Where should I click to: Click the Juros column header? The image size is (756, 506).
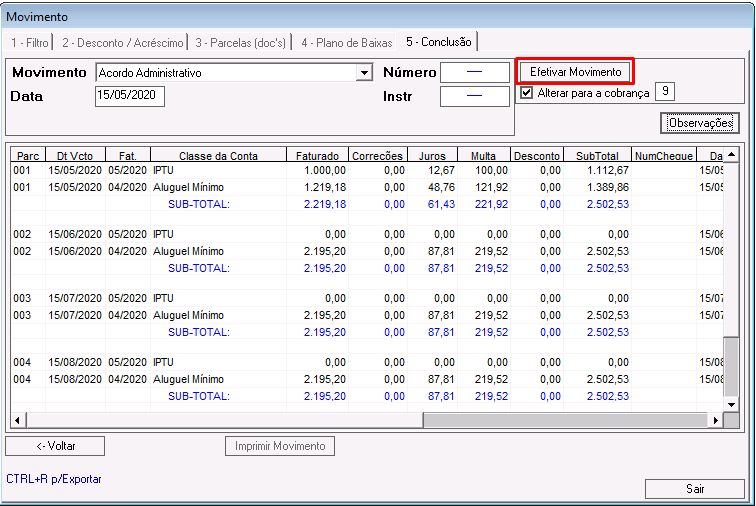pyautogui.click(x=432, y=156)
